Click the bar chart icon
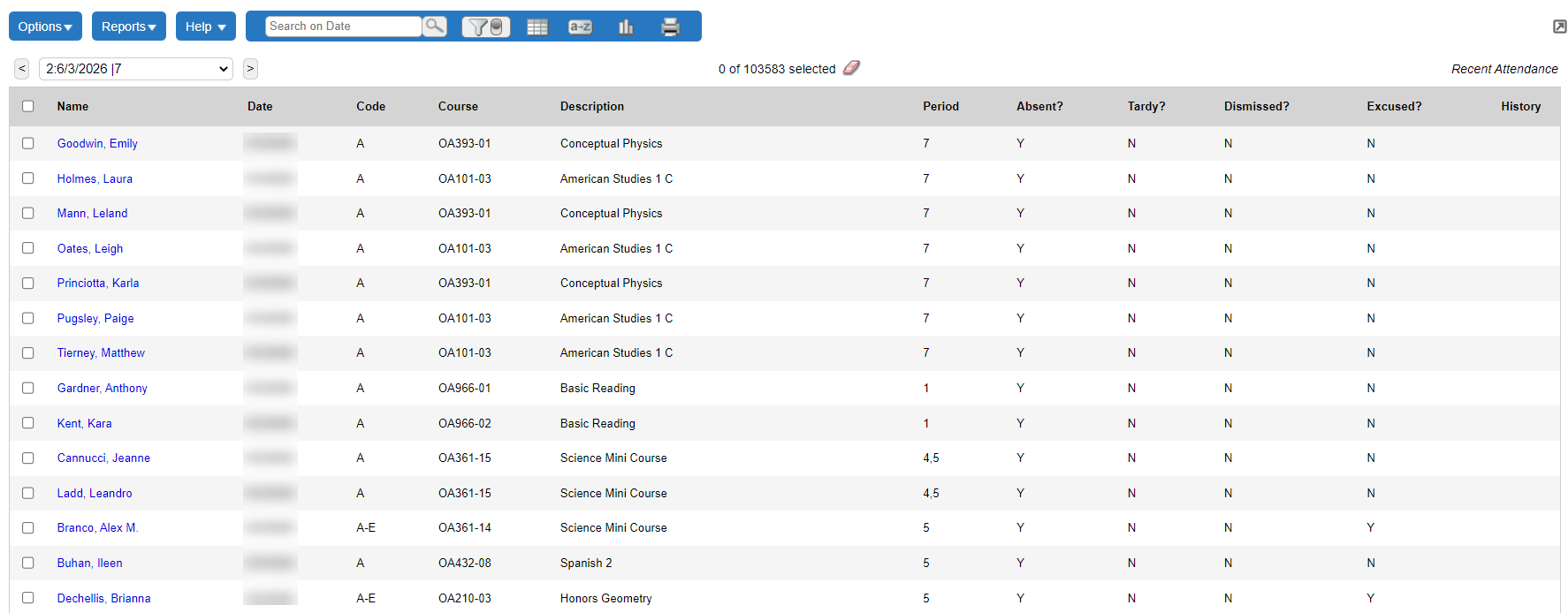 tap(626, 27)
